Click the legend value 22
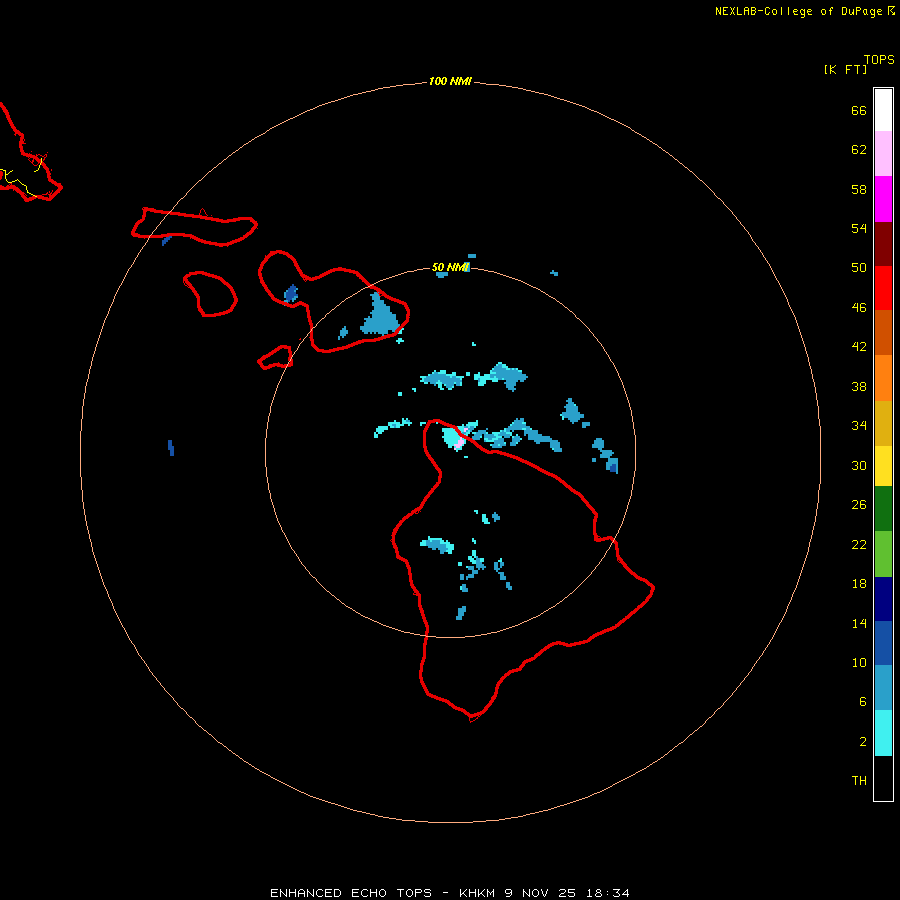 859,545
